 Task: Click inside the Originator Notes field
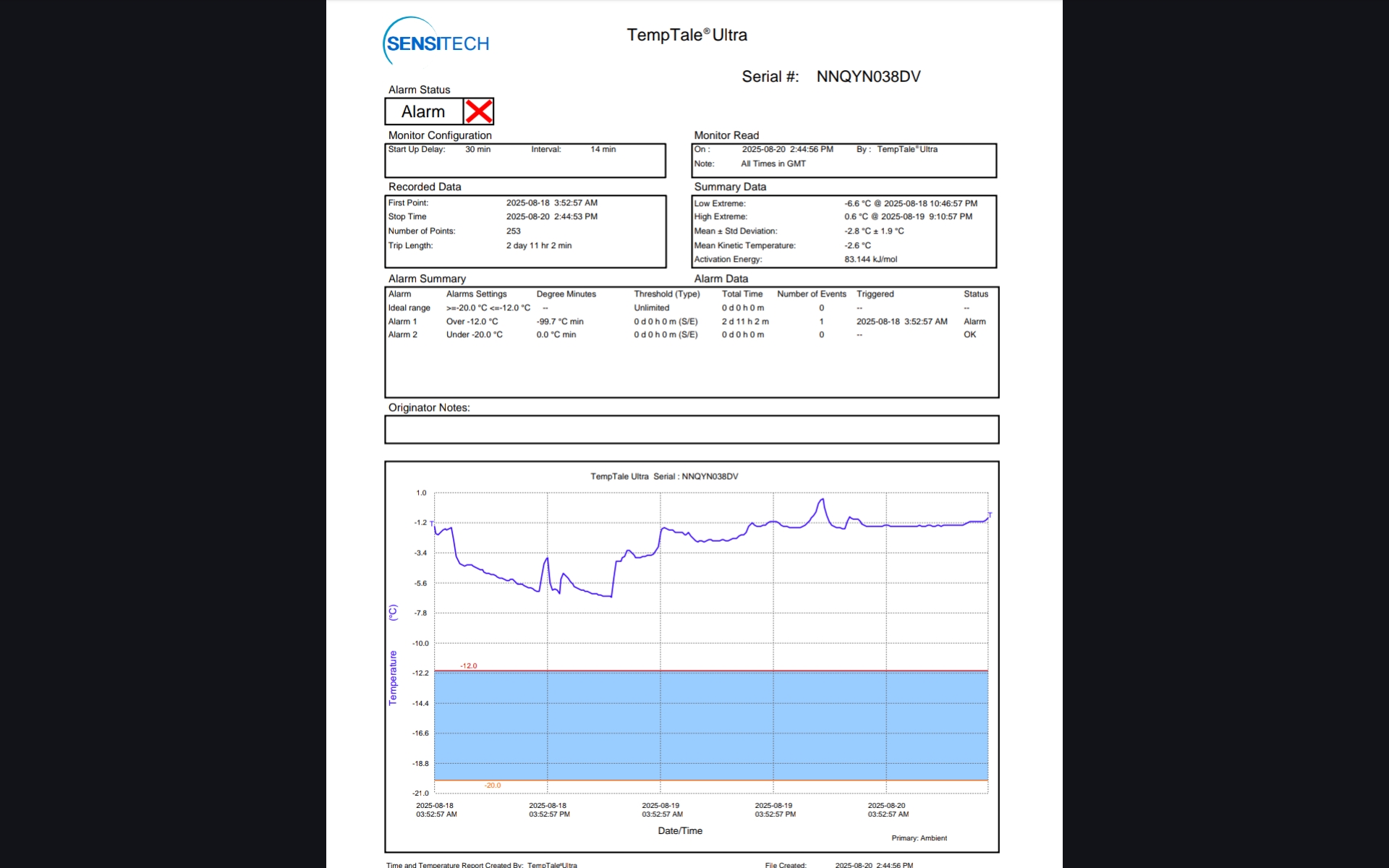(691, 430)
